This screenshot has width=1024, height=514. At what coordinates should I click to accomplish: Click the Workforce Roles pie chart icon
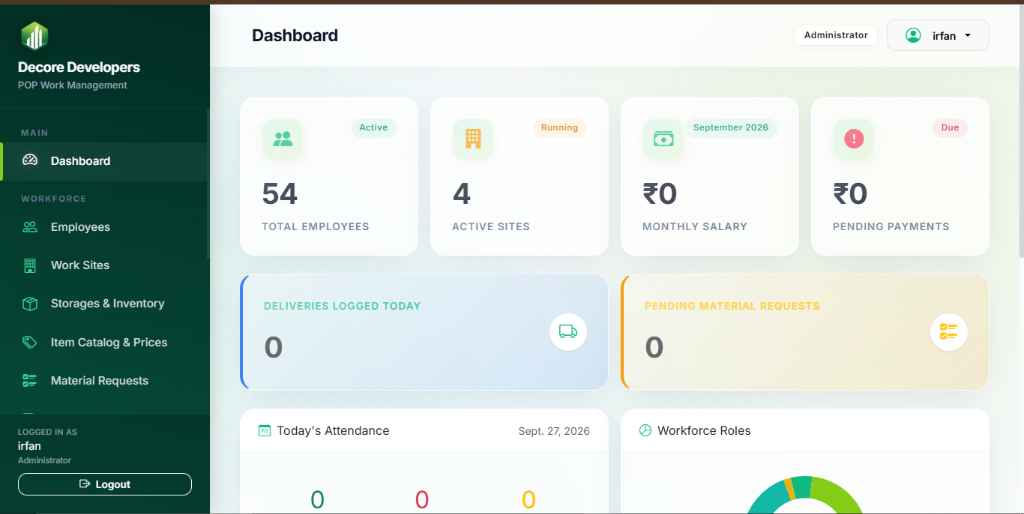pyautogui.click(x=645, y=430)
